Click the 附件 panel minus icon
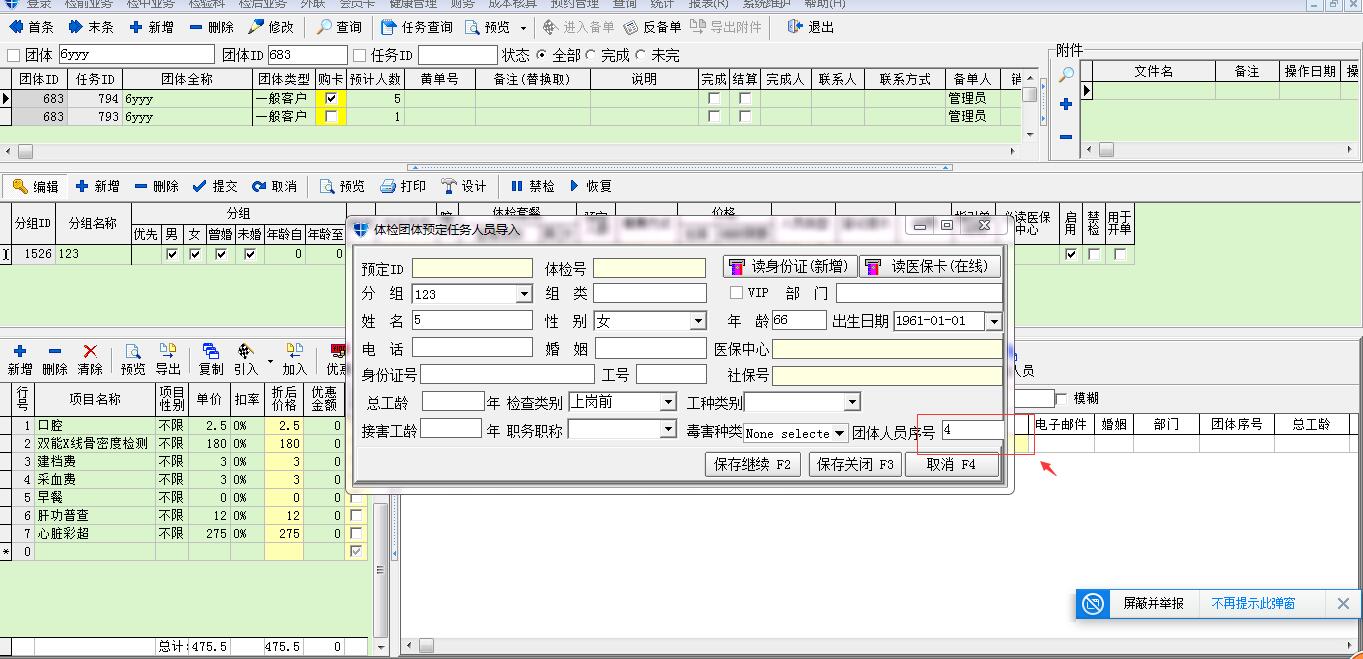This screenshot has height=659, width=1363. (1066, 137)
